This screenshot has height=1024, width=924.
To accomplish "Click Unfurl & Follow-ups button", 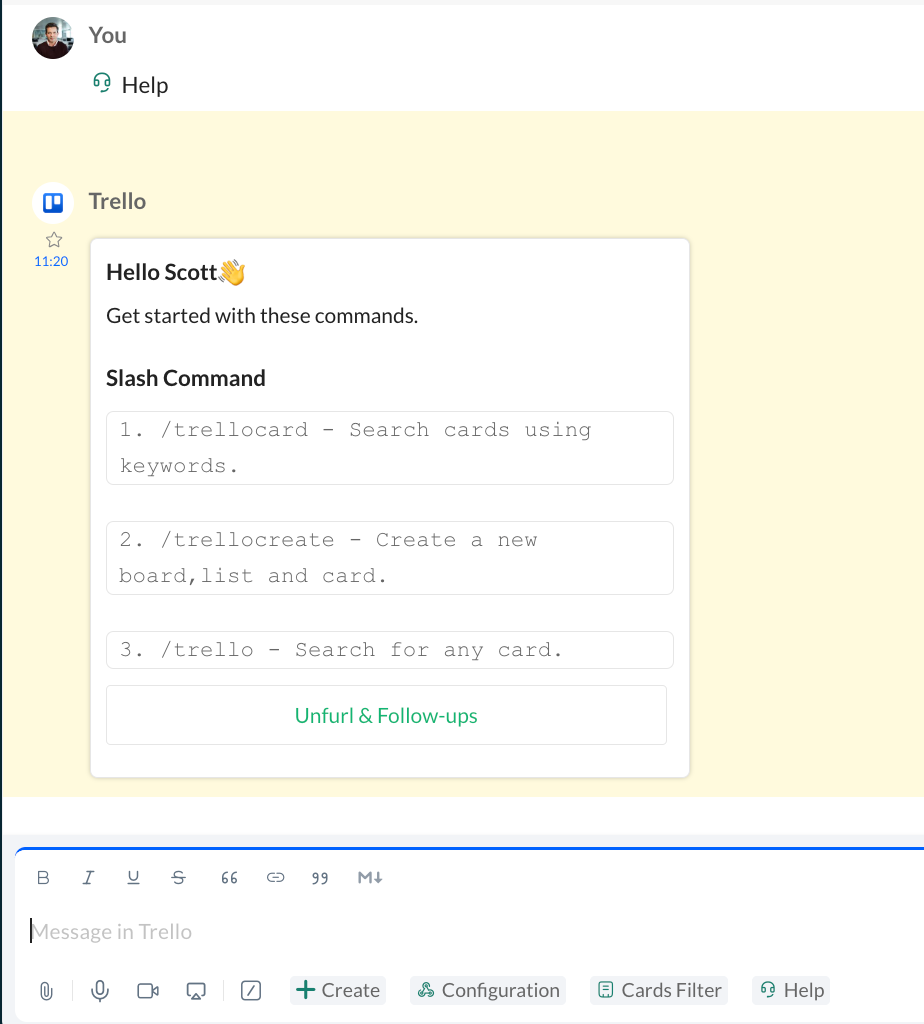I will click(x=387, y=715).
